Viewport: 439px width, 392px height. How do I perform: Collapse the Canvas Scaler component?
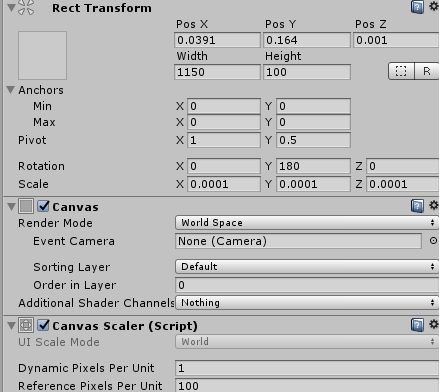point(11,326)
